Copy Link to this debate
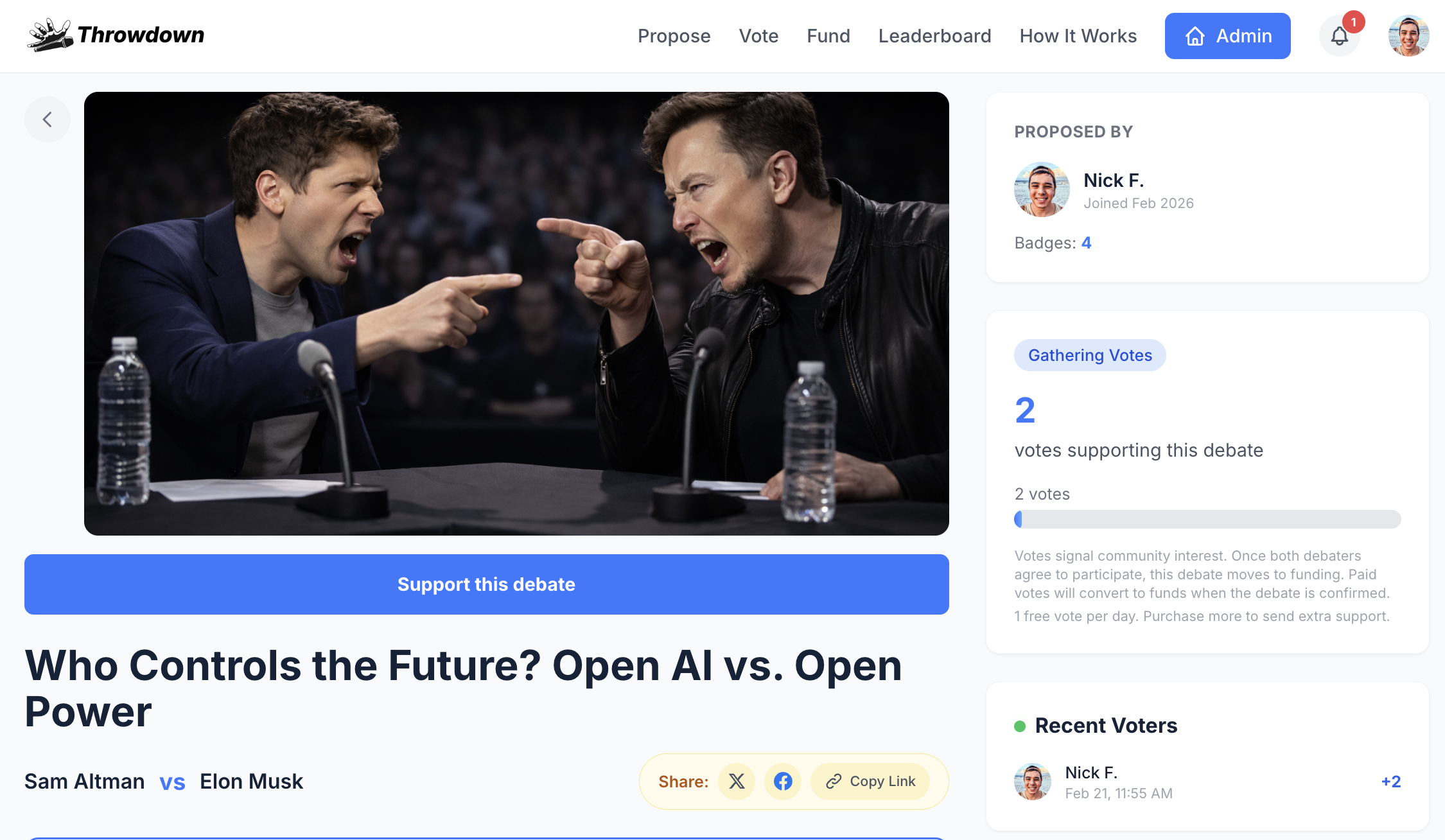1445x840 pixels. pyautogui.click(x=870, y=782)
